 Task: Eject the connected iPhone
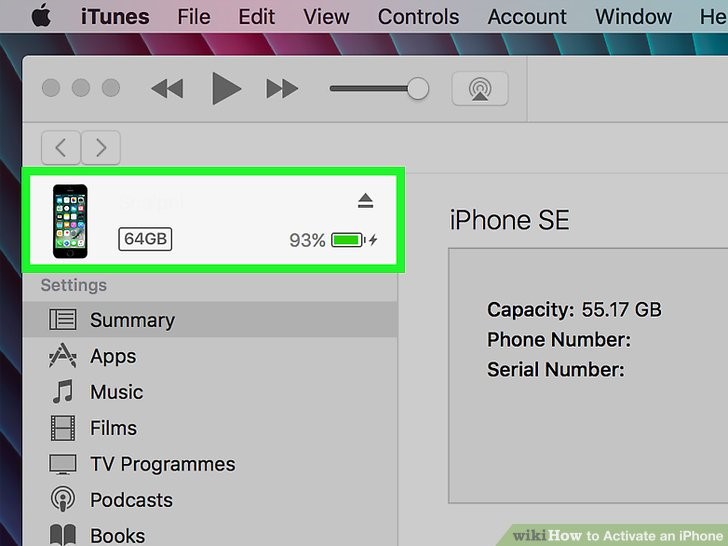coord(365,201)
